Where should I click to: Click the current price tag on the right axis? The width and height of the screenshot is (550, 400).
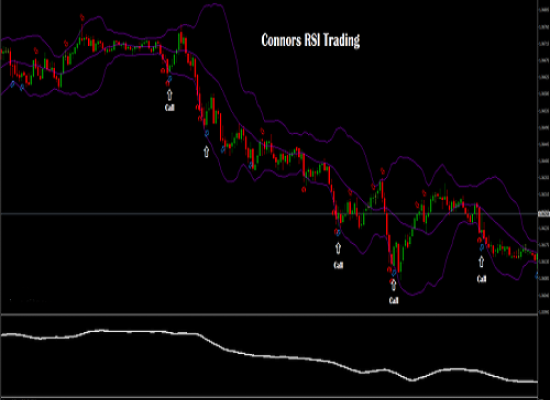tap(544, 213)
